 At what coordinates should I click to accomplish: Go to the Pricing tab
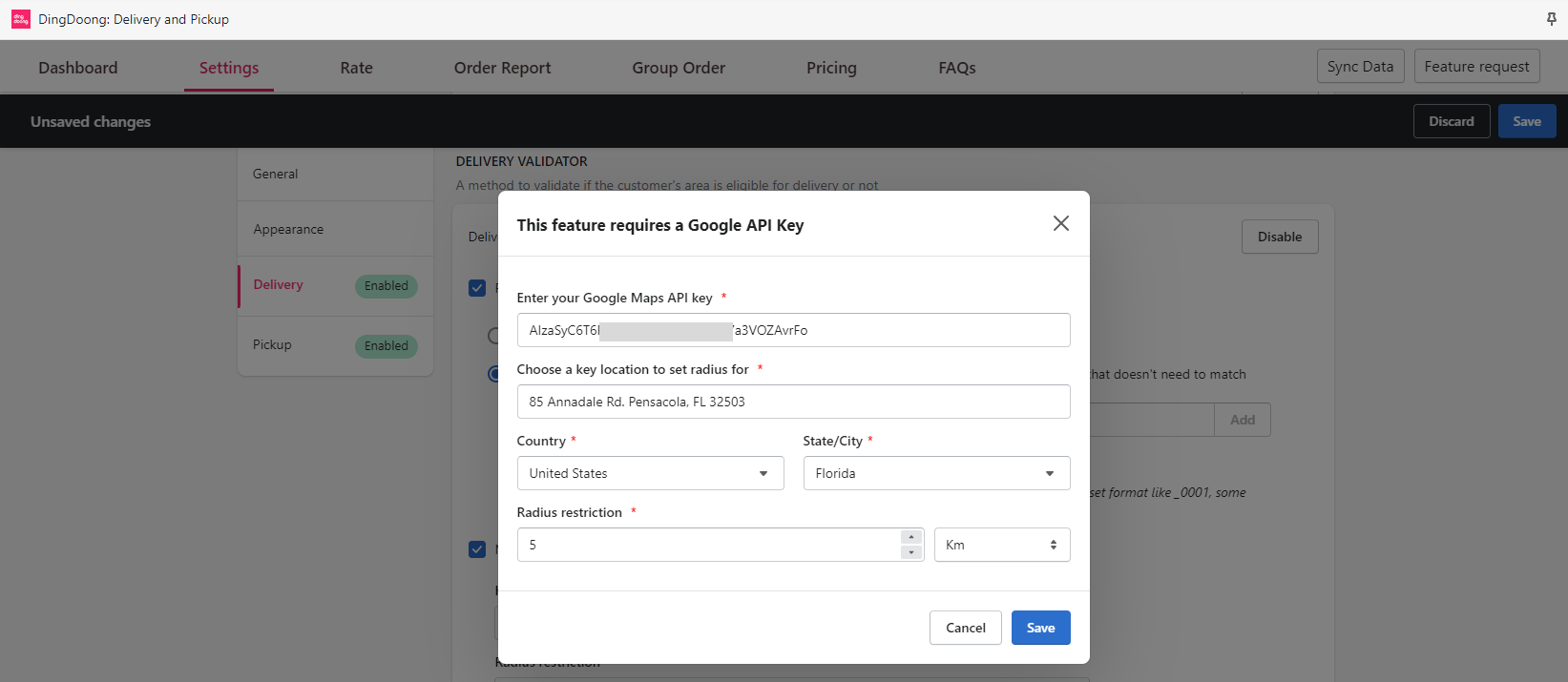click(x=831, y=68)
